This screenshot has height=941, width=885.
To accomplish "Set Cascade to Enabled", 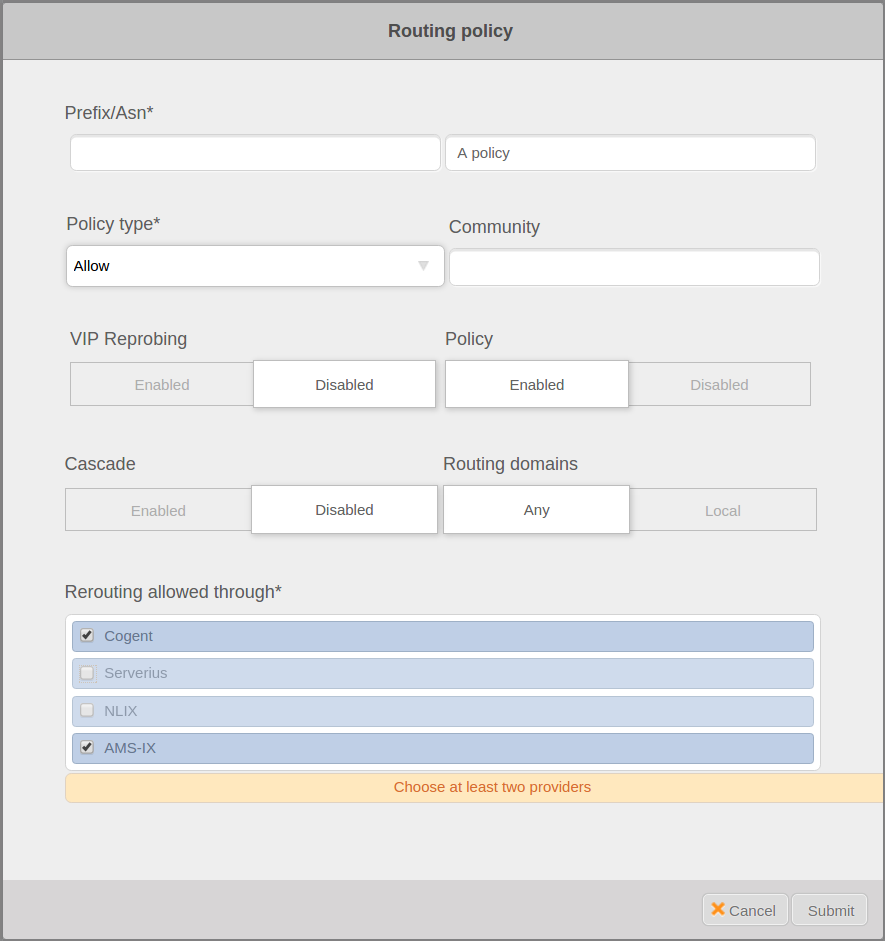I will pos(158,510).
